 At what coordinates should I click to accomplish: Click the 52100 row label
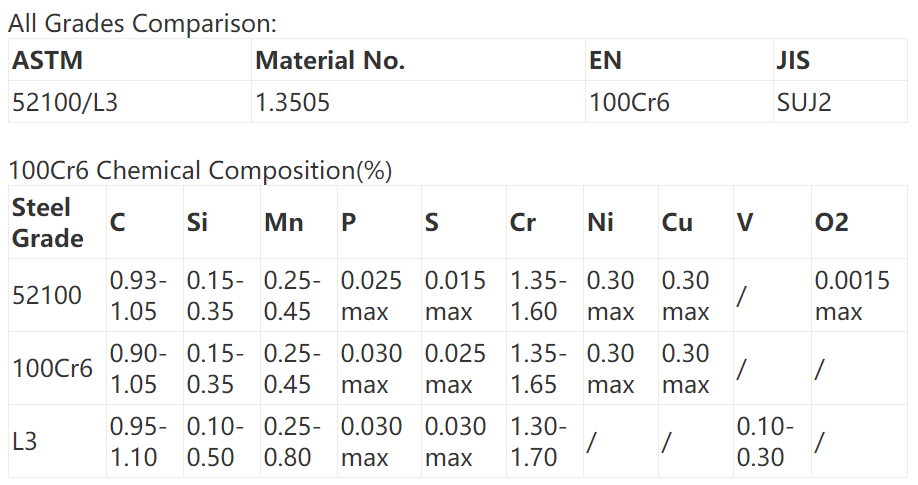tap(47, 296)
